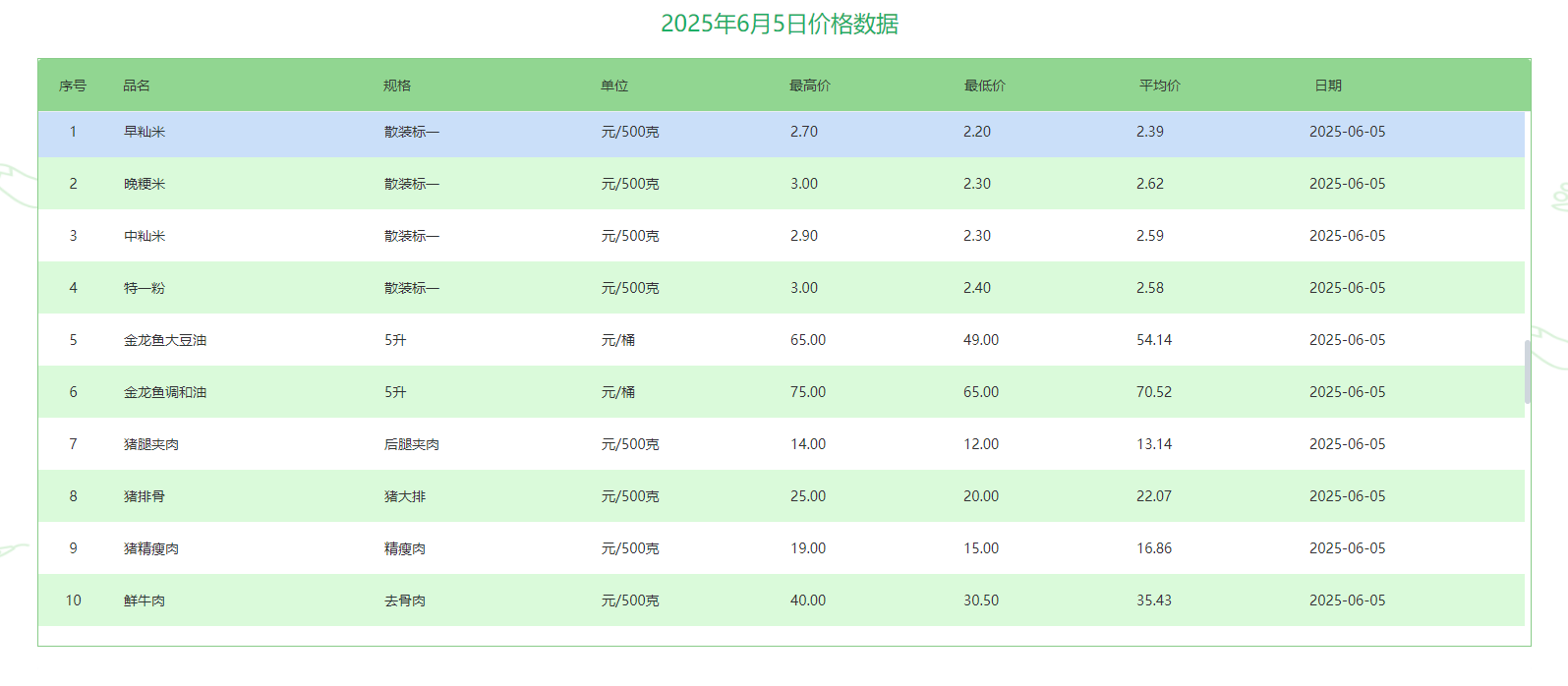Click the 品名 column header
The width and height of the screenshot is (1568, 686).
[x=137, y=86]
